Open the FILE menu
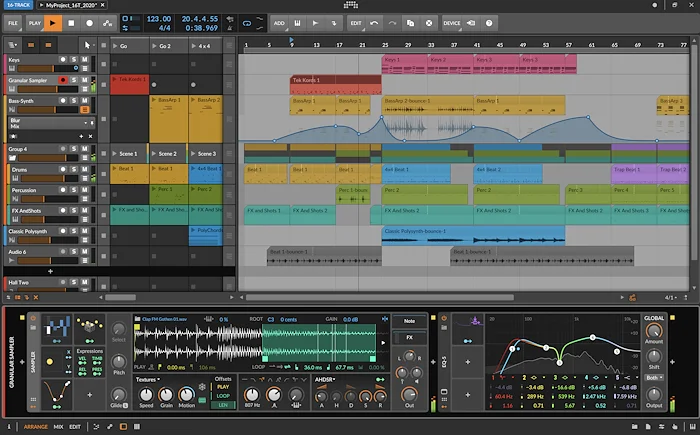The width and height of the screenshot is (700, 435). pos(13,23)
